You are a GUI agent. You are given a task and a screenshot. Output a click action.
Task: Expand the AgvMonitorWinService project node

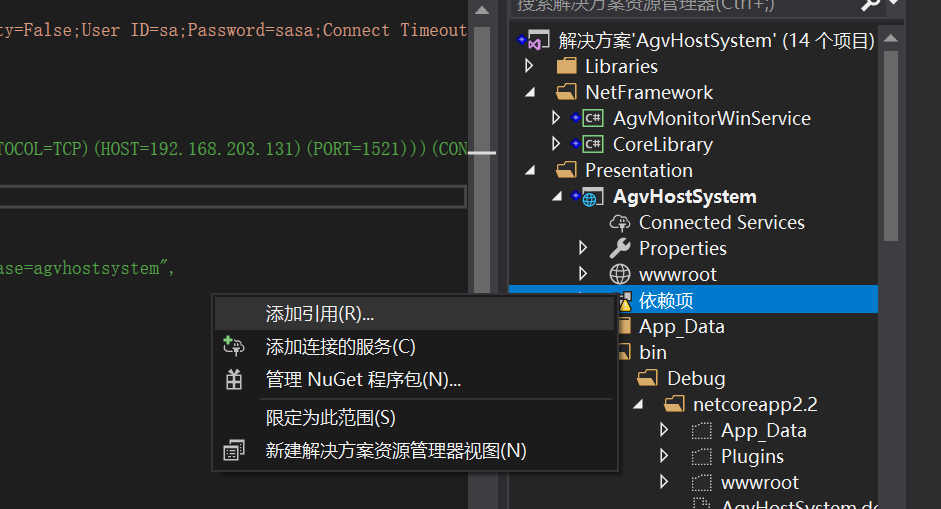pos(556,118)
